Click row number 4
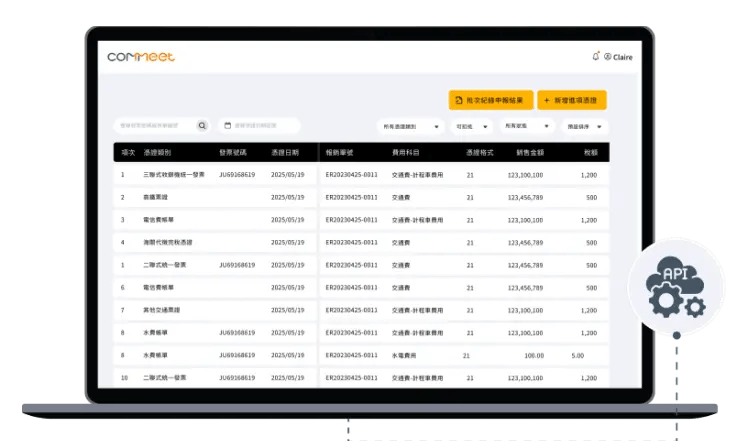 coord(123,243)
